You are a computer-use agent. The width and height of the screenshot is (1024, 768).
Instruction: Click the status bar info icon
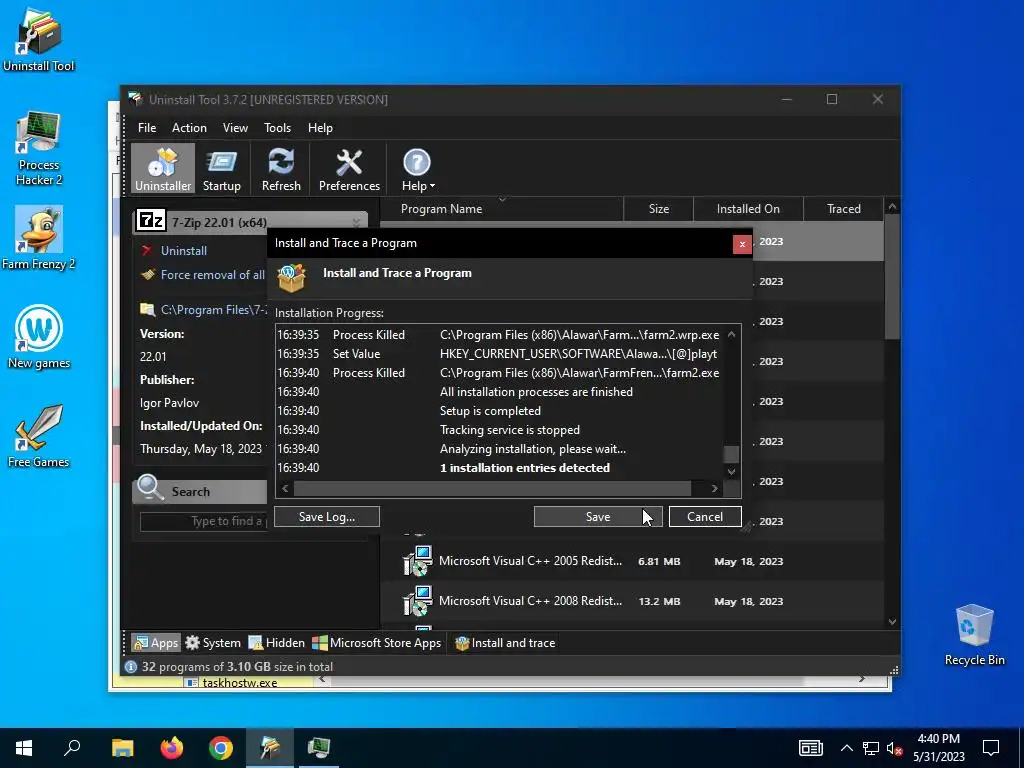131,667
